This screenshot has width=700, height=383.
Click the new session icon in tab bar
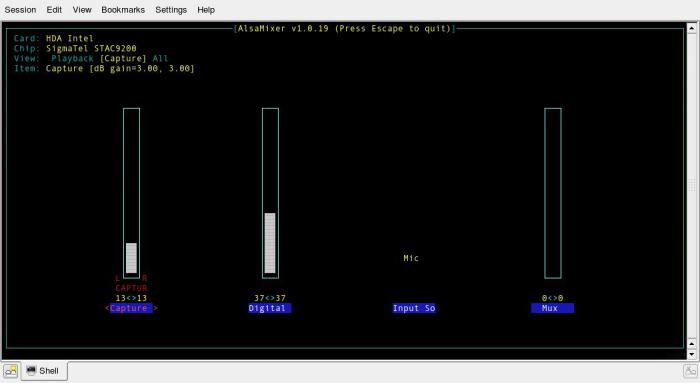pyautogui.click(x=10, y=371)
